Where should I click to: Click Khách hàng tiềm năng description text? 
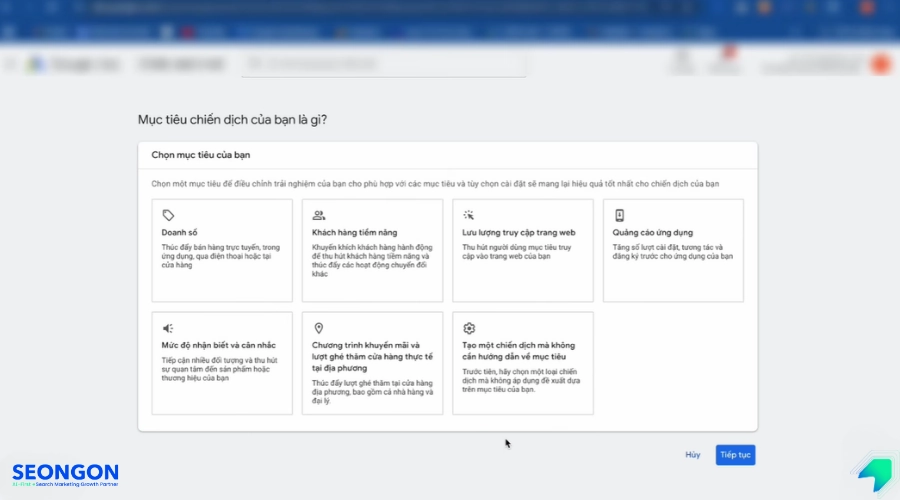point(372,261)
